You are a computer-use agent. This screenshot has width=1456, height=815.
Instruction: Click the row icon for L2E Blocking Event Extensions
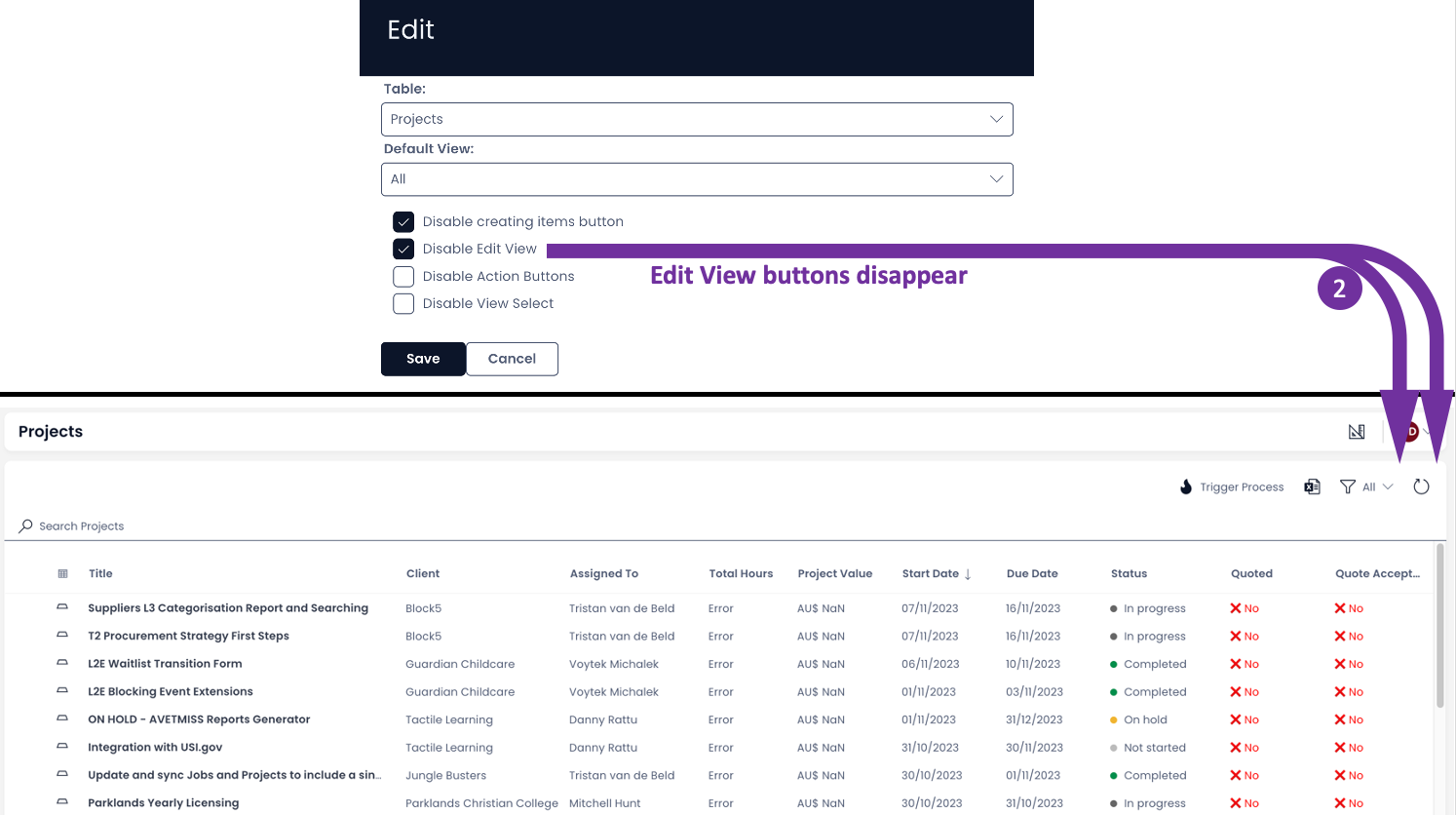click(62, 691)
